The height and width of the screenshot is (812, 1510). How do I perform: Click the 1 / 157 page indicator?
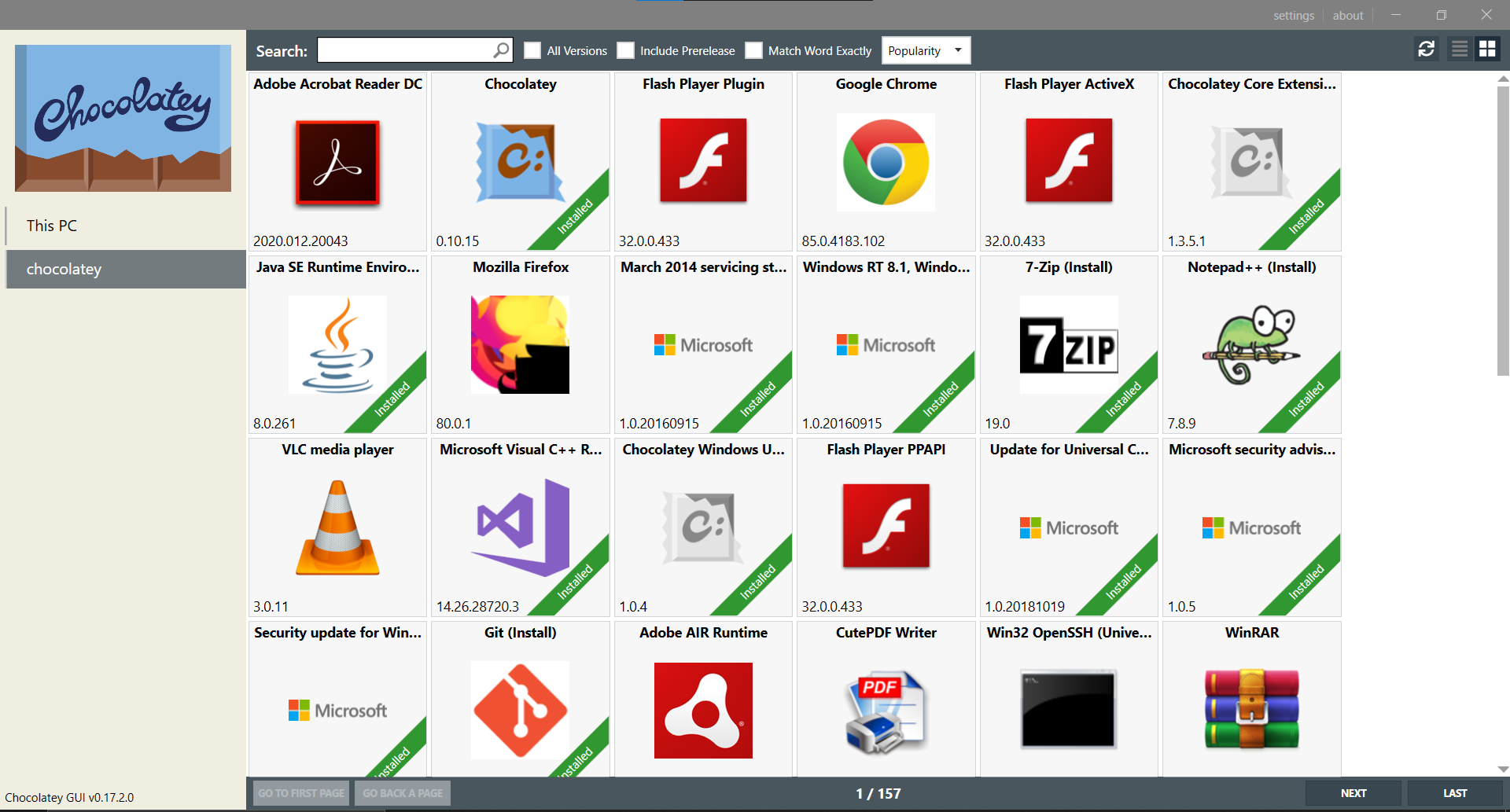pos(878,794)
